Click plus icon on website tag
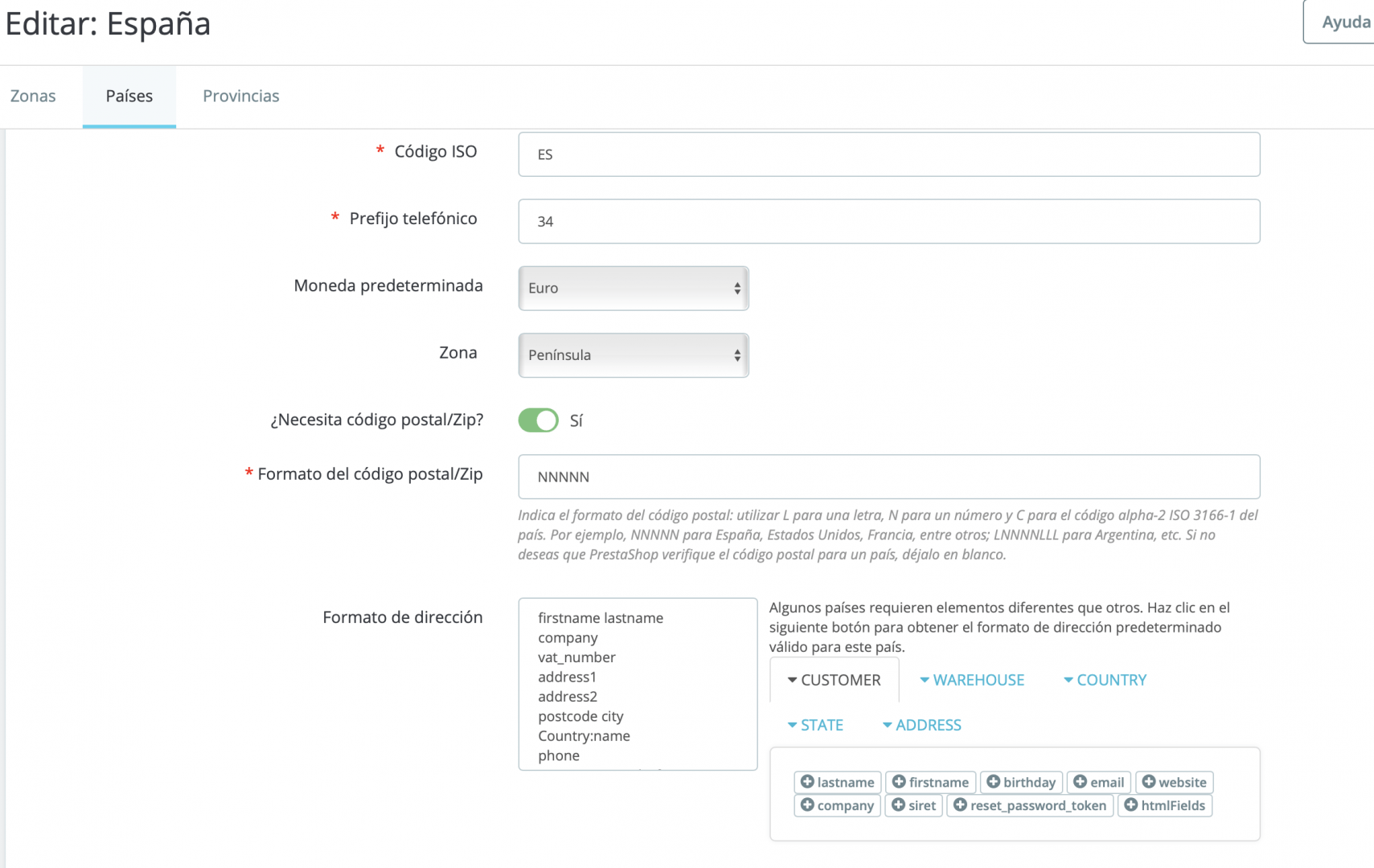 [1148, 782]
